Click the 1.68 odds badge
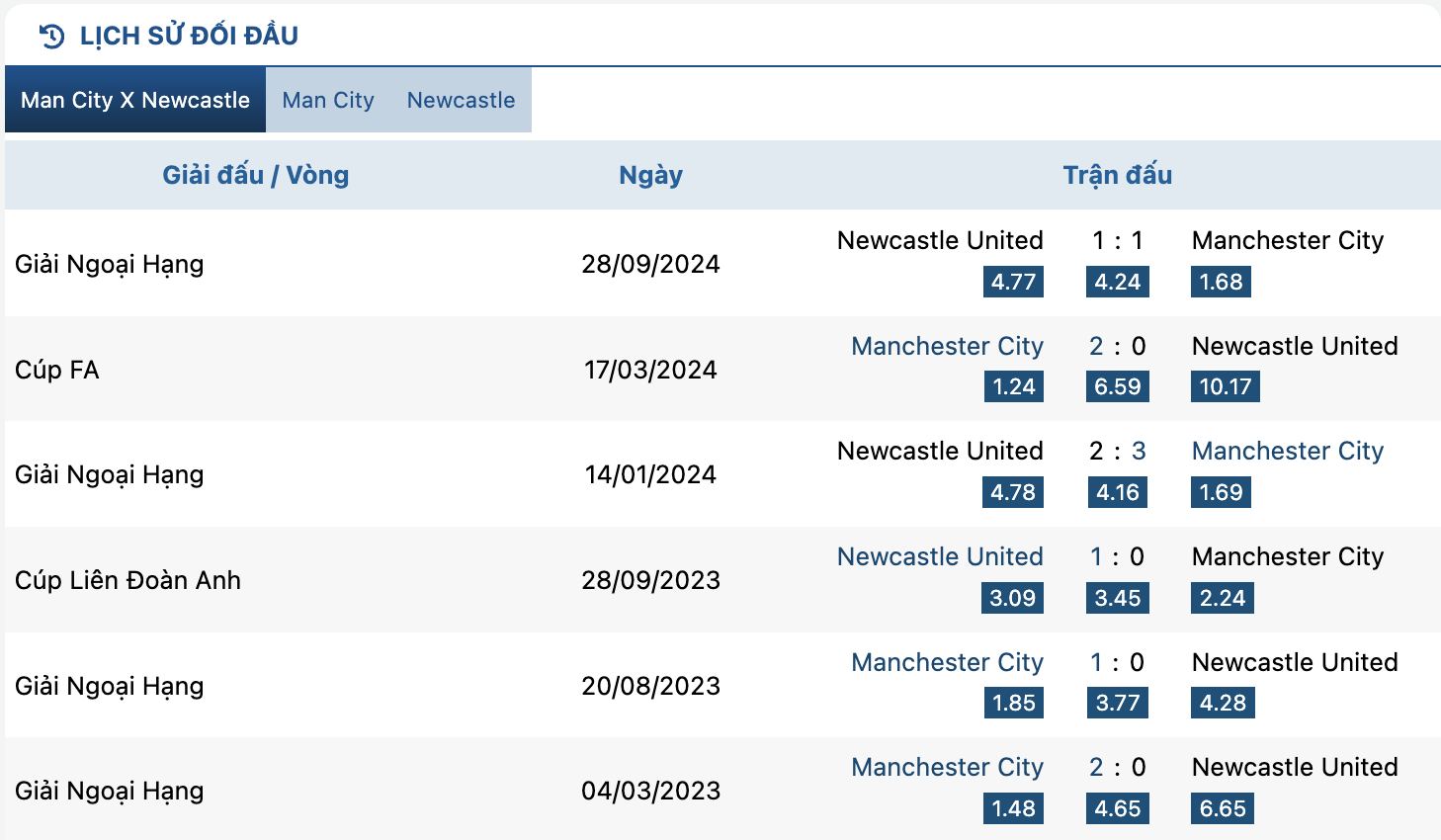The width and height of the screenshot is (1441, 840). pos(1221,282)
